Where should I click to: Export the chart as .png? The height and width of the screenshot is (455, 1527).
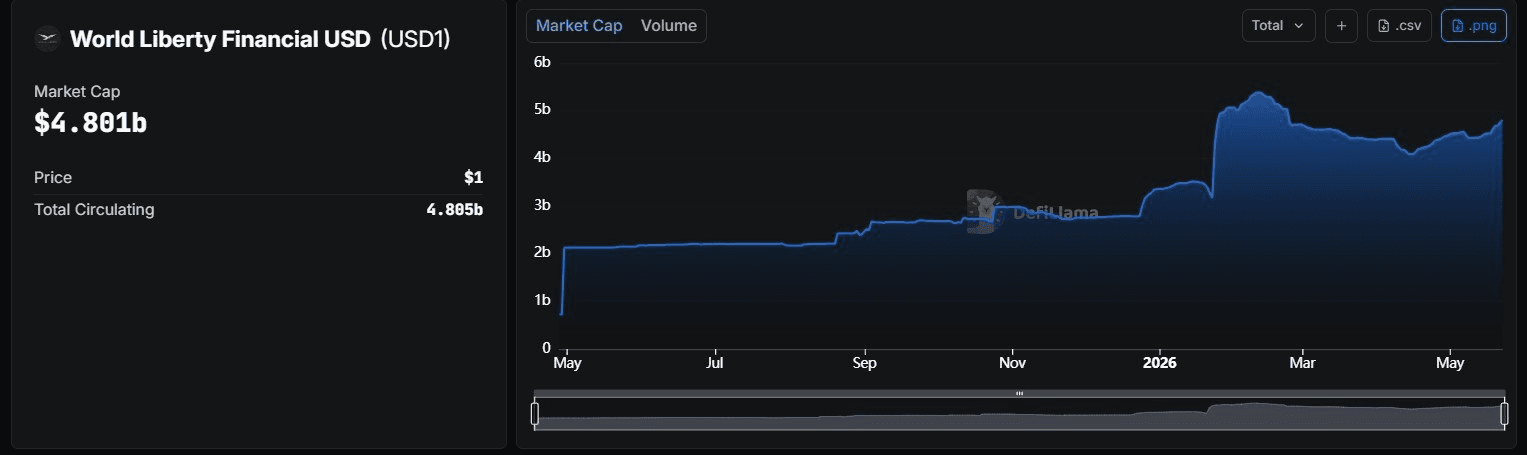pyautogui.click(x=1474, y=26)
